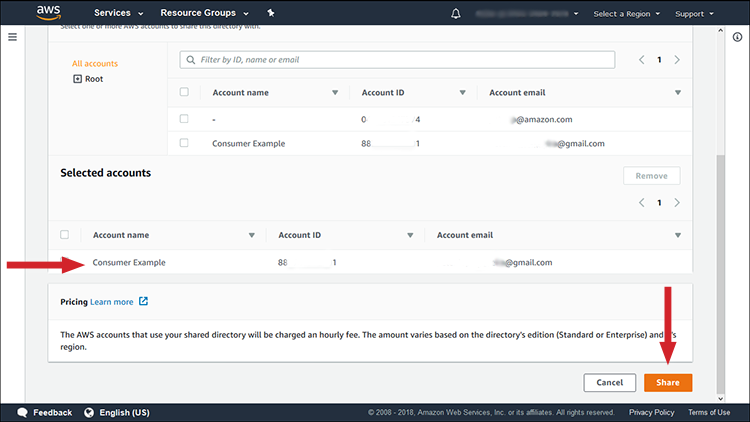
Task: Sort Selected accounts by Account email arrow
Action: [x=678, y=235]
